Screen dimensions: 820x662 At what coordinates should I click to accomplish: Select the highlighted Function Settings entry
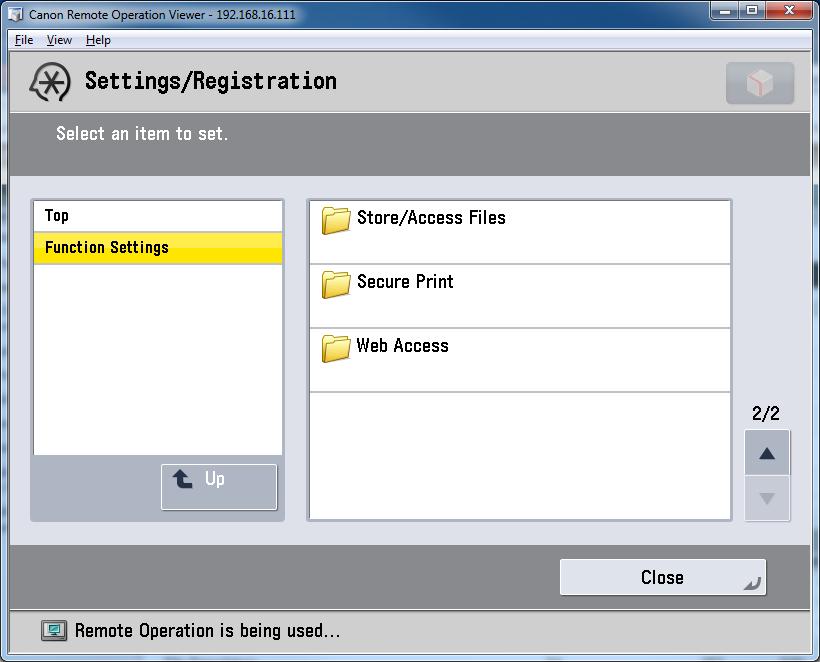[158, 248]
